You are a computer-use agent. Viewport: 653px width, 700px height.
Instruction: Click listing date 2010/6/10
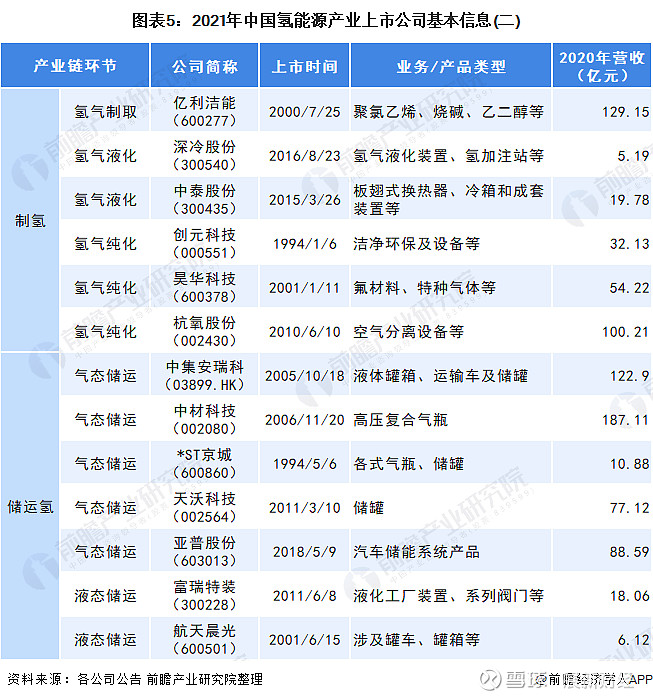pyautogui.click(x=304, y=332)
